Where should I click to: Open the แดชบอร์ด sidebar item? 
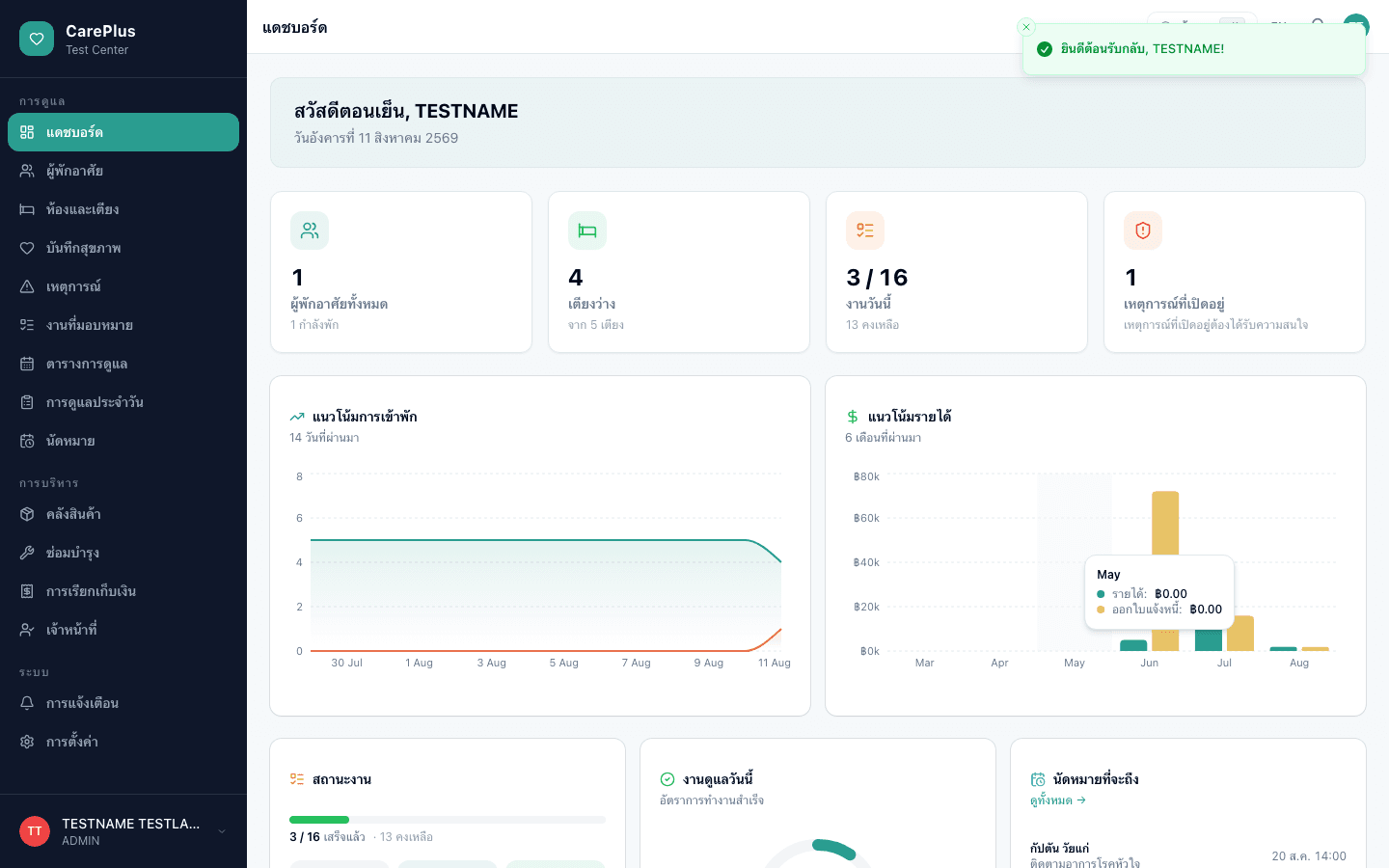pyautogui.click(x=123, y=132)
